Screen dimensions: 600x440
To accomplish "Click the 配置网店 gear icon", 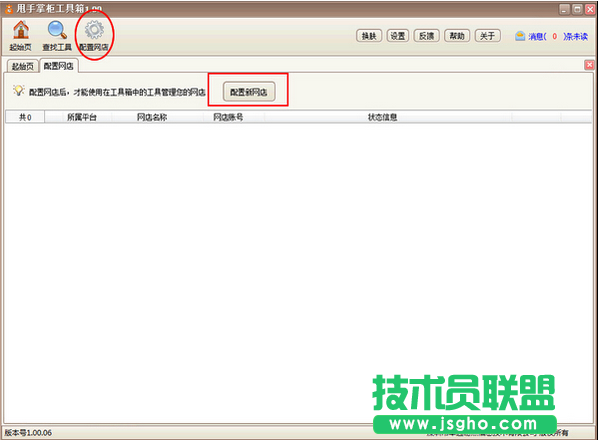I will (95, 30).
